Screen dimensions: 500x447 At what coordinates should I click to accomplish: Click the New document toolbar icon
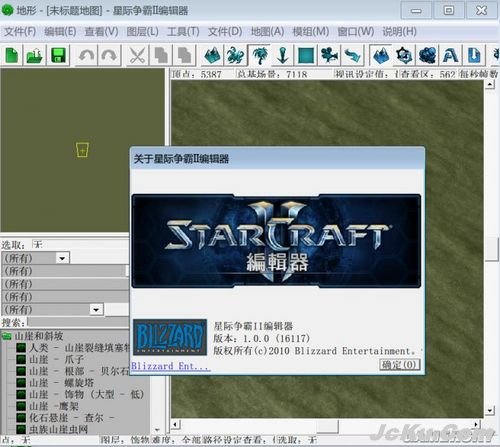point(12,55)
